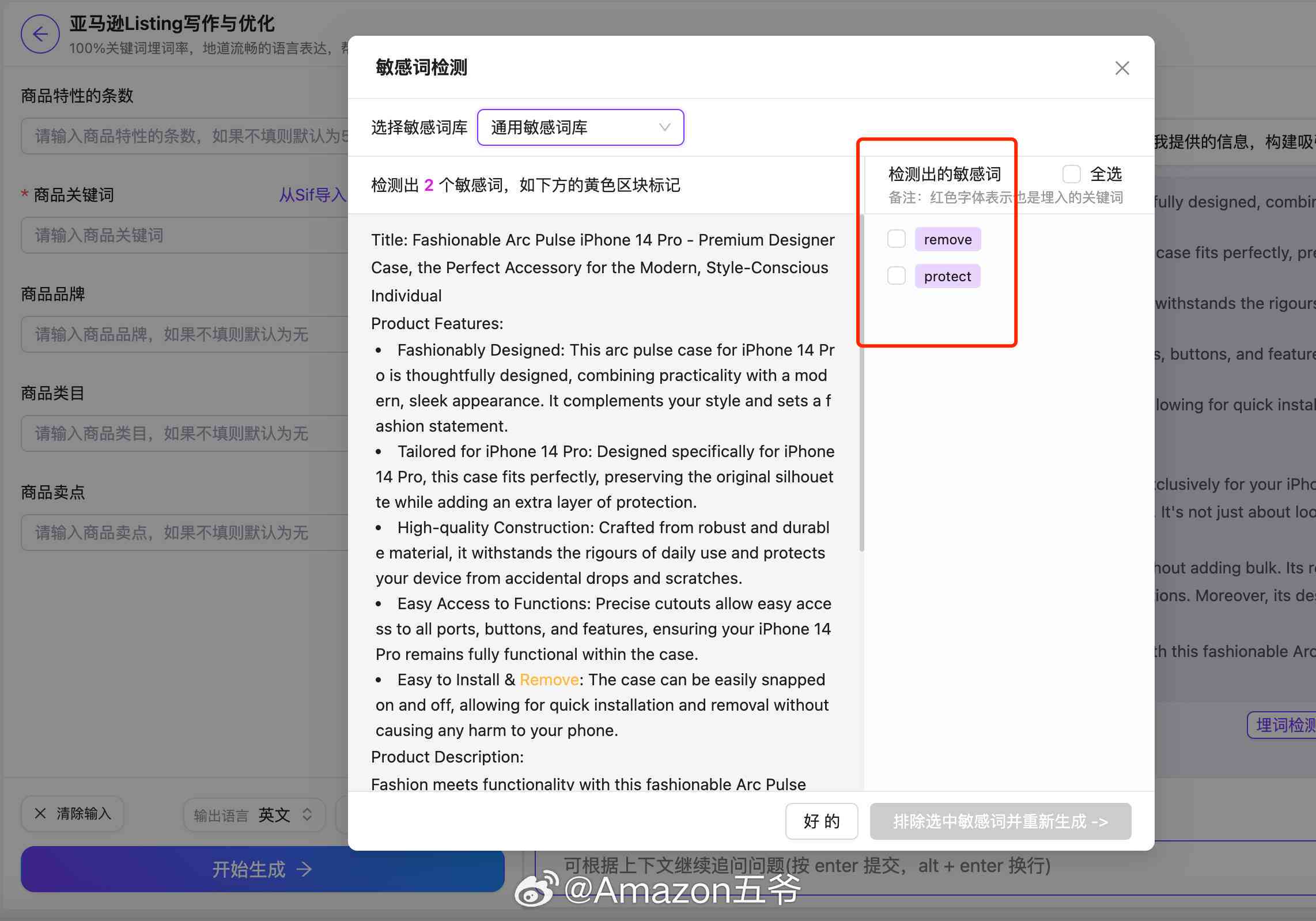
Task: Click the protect sensitive word tag
Action: click(947, 276)
